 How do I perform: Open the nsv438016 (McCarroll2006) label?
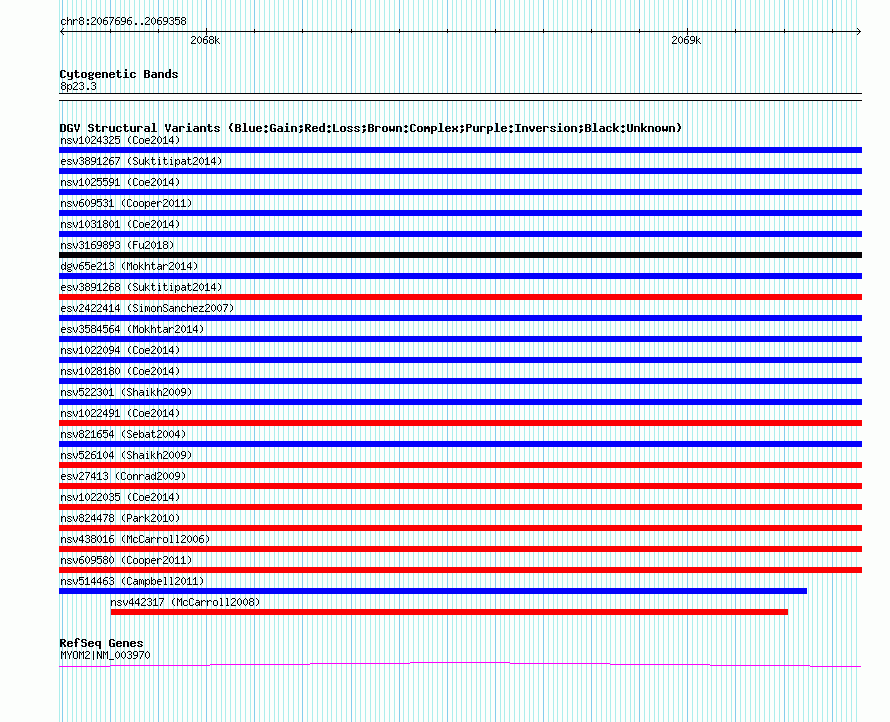pos(135,539)
